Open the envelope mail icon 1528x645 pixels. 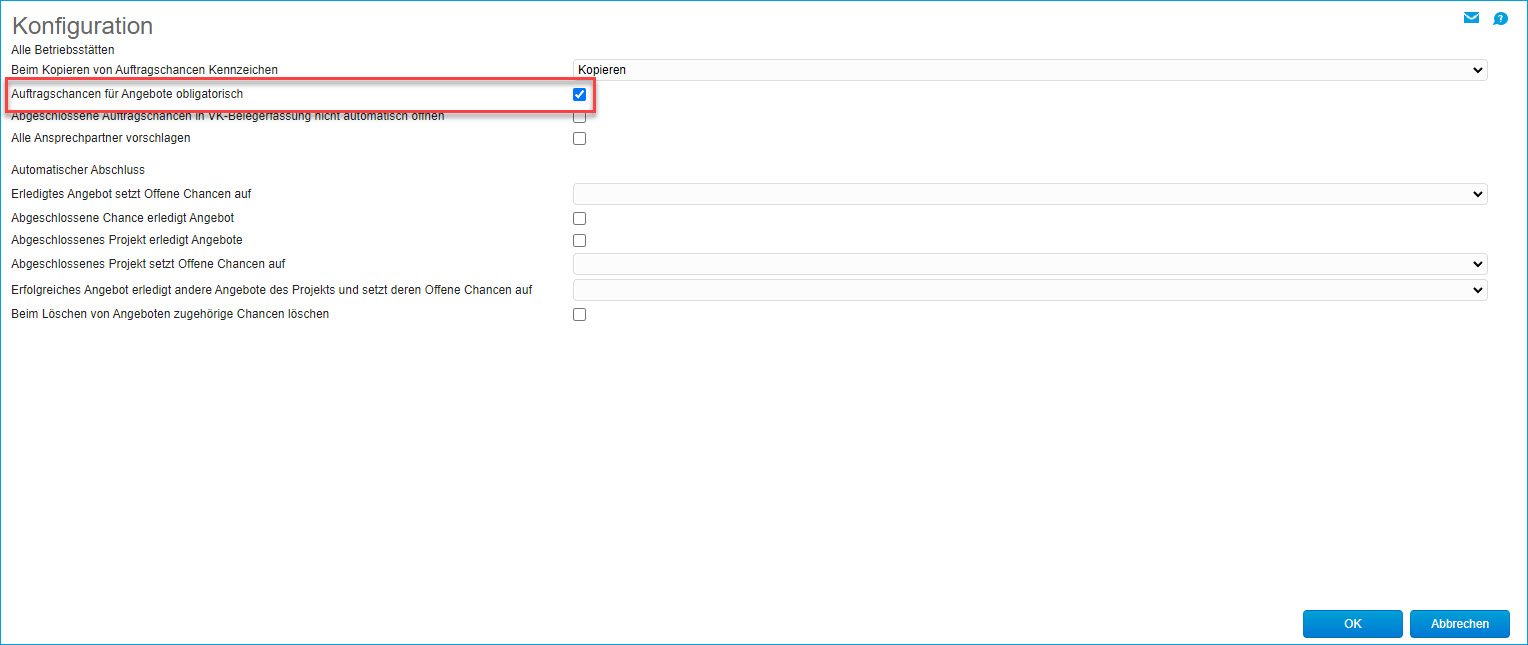coord(1471,18)
